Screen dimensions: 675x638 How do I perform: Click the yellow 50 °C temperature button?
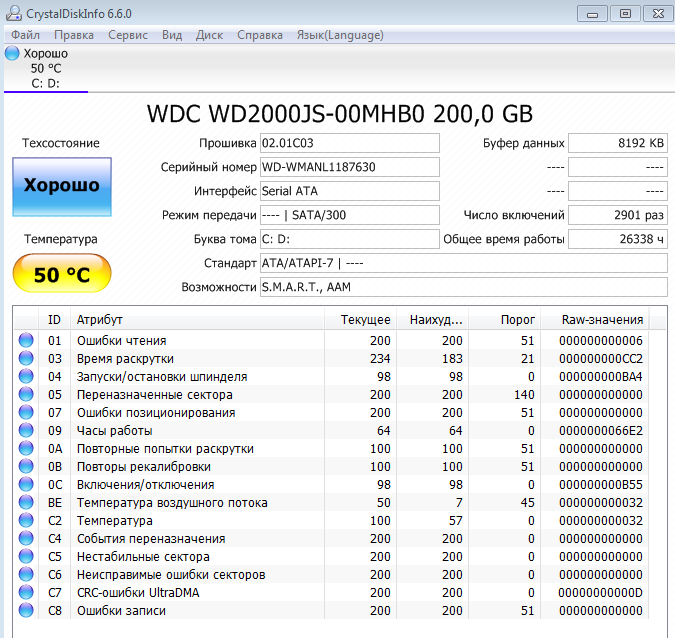(62, 273)
